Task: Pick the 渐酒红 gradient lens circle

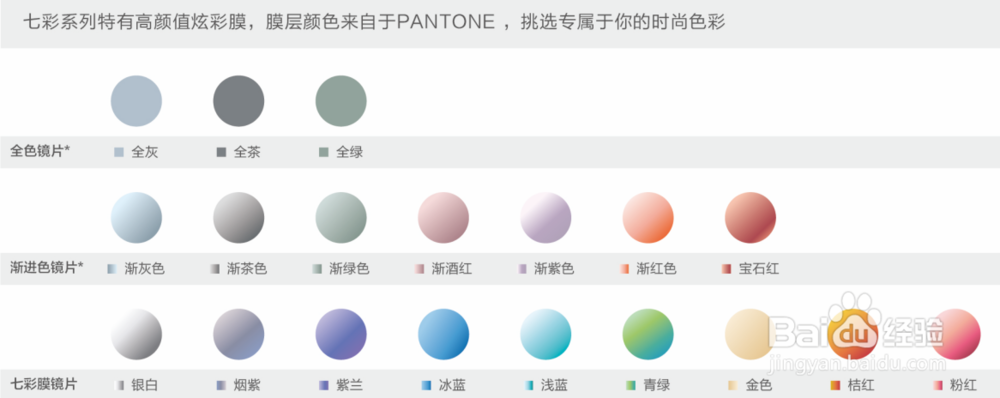Action: (x=443, y=218)
